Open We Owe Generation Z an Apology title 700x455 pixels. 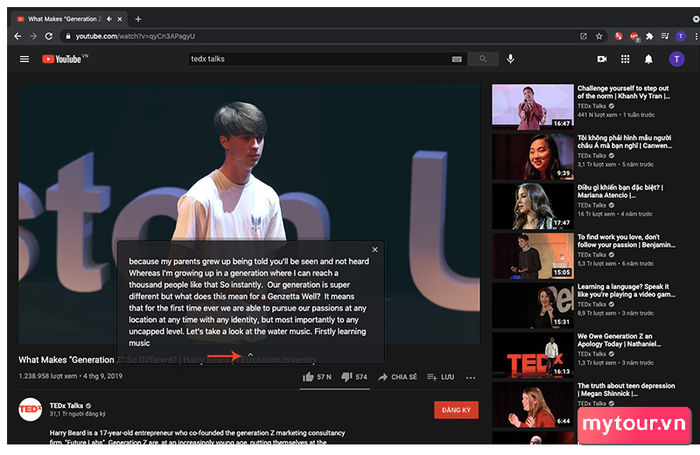pos(620,340)
